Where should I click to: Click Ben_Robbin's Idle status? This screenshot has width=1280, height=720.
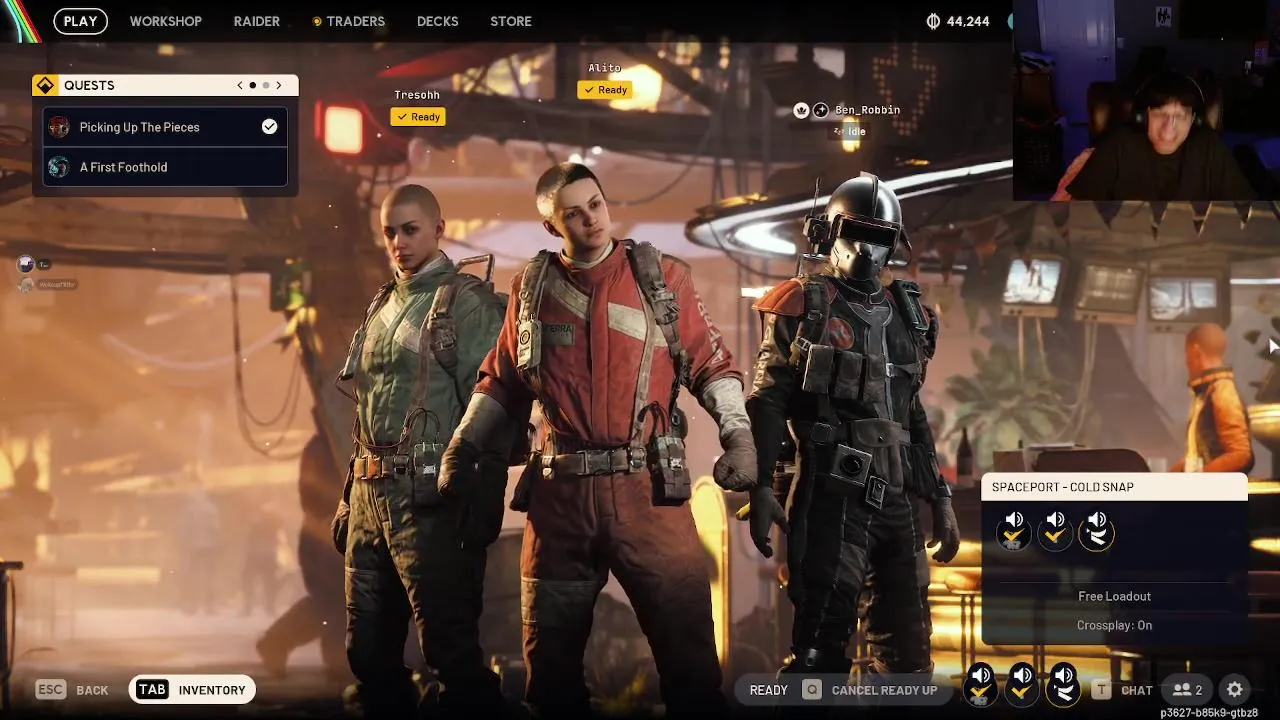click(x=851, y=131)
